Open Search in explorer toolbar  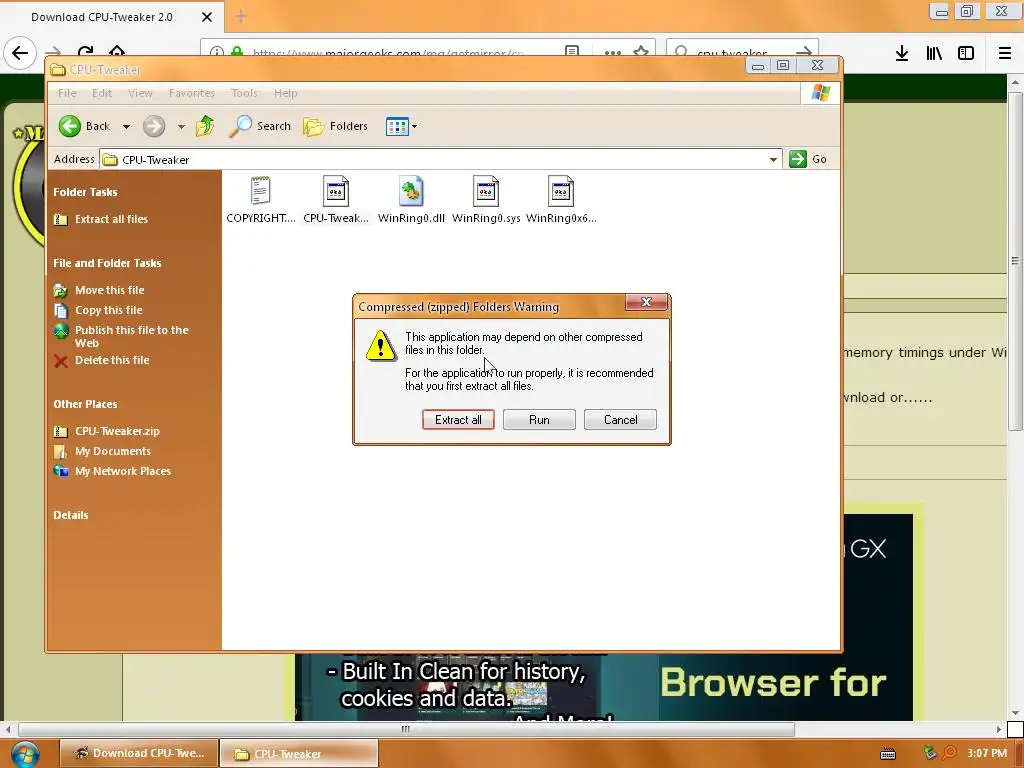[261, 126]
